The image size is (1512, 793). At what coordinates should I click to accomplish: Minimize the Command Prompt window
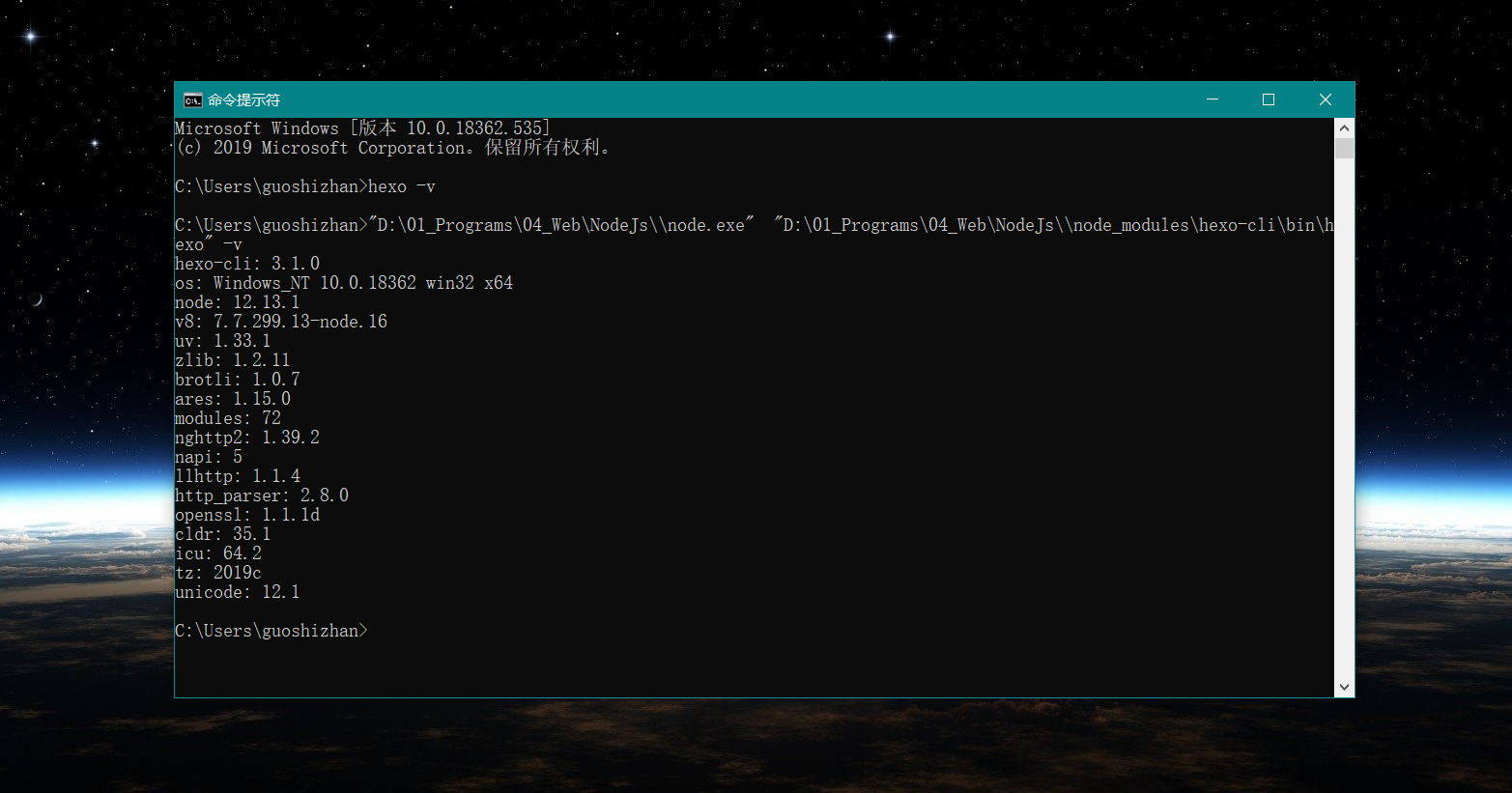point(1212,99)
